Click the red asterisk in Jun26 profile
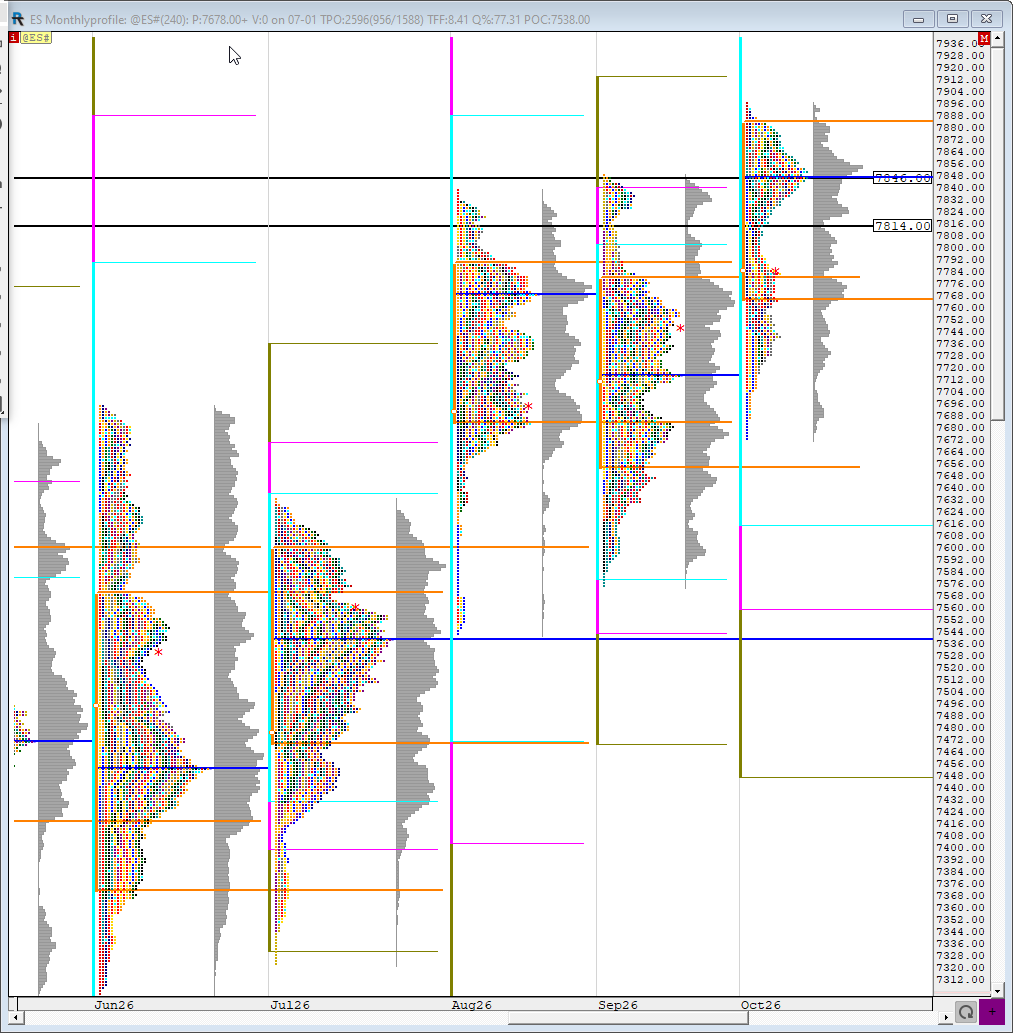The image size is (1013, 1033). pos(159,653)
